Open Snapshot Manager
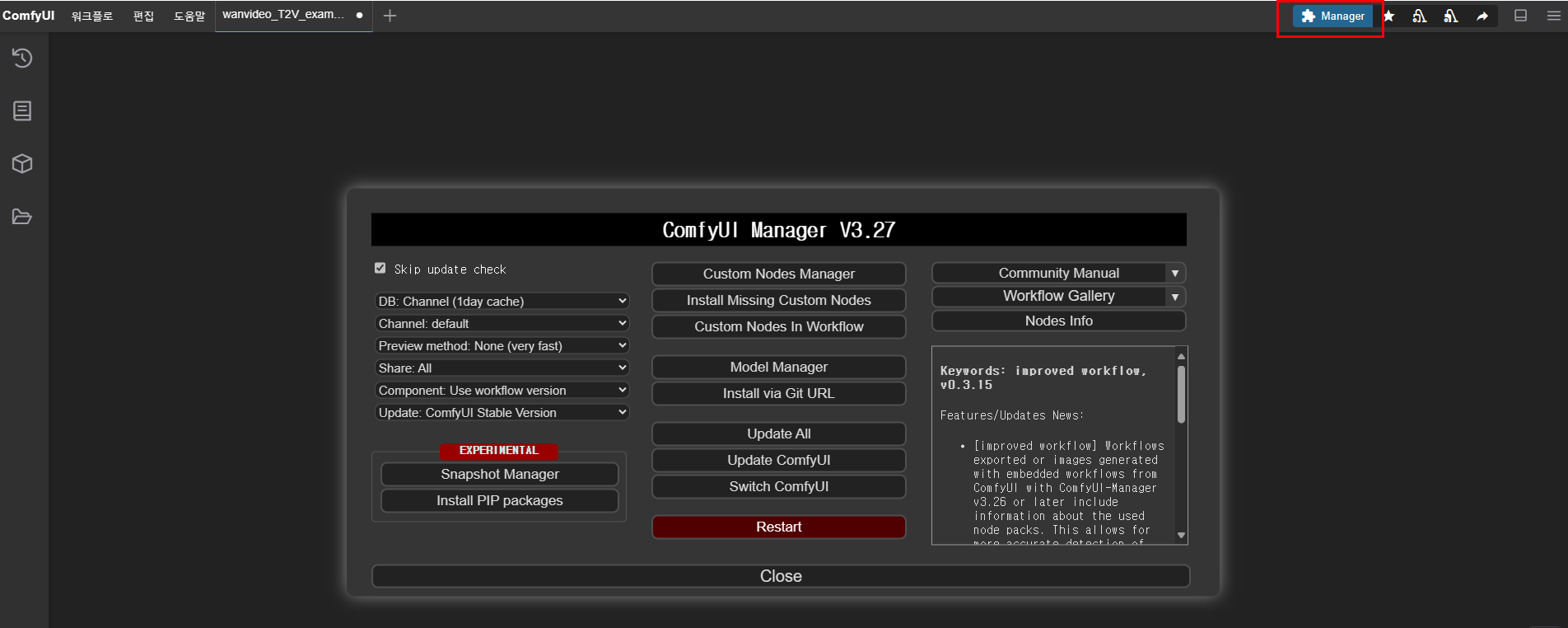This screenshot has width=1568, height=628. 500,474
